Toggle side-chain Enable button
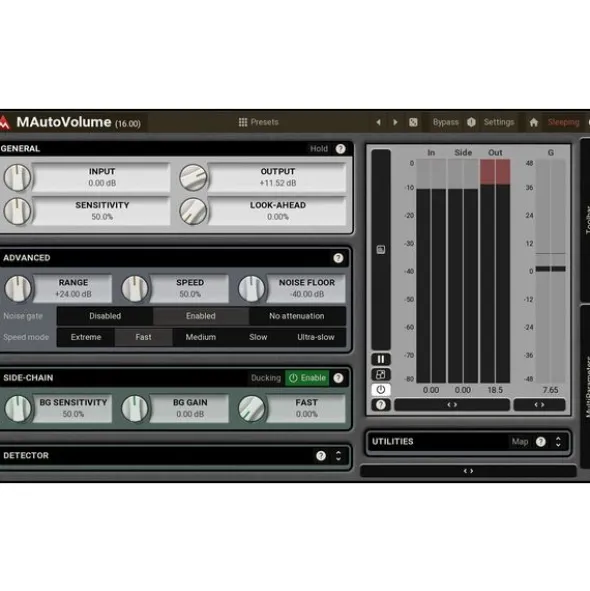This screenshot has width=590, height=591. coord(307,378)
